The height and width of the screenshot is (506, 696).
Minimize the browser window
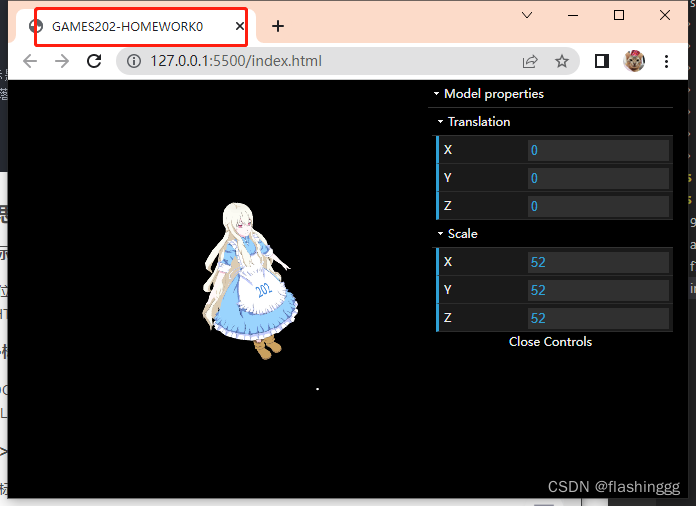tap(573, 16)
